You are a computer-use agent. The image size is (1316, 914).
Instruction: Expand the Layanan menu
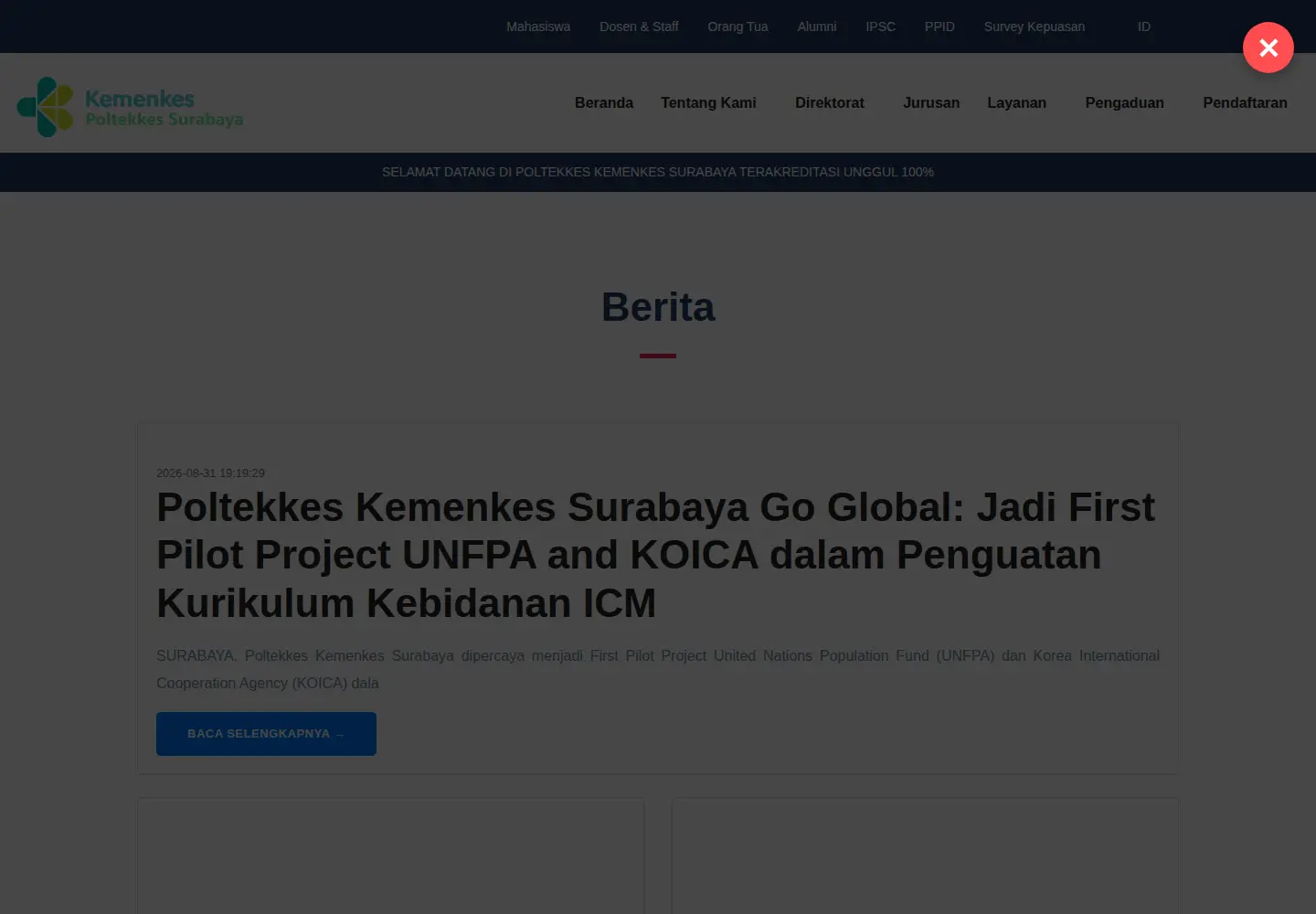tap(1017, 102)
